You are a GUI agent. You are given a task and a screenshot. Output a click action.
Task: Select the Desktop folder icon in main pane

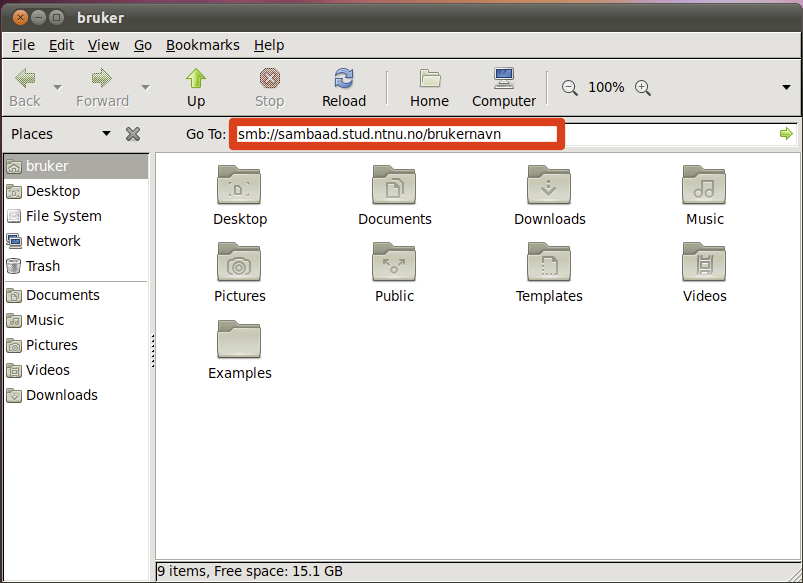pos(239,185)
